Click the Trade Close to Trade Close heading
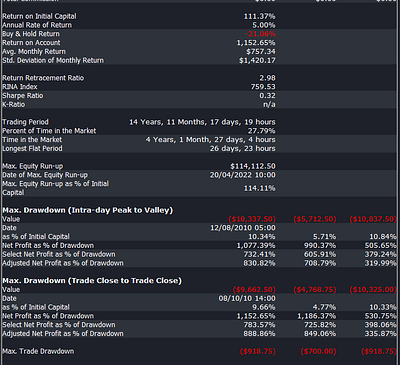Image resolution: width=400 pixels, height=365 pixels. click(x=92, y=281)
